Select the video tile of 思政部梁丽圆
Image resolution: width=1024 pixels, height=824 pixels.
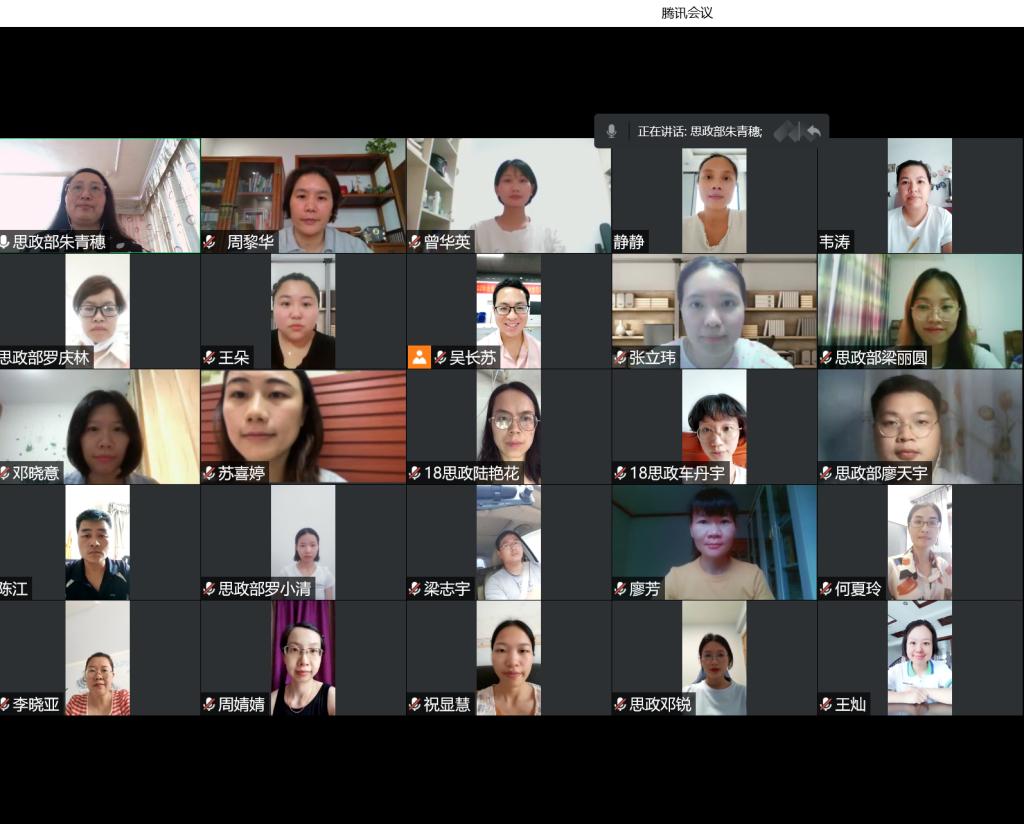(x=920, y=311)
